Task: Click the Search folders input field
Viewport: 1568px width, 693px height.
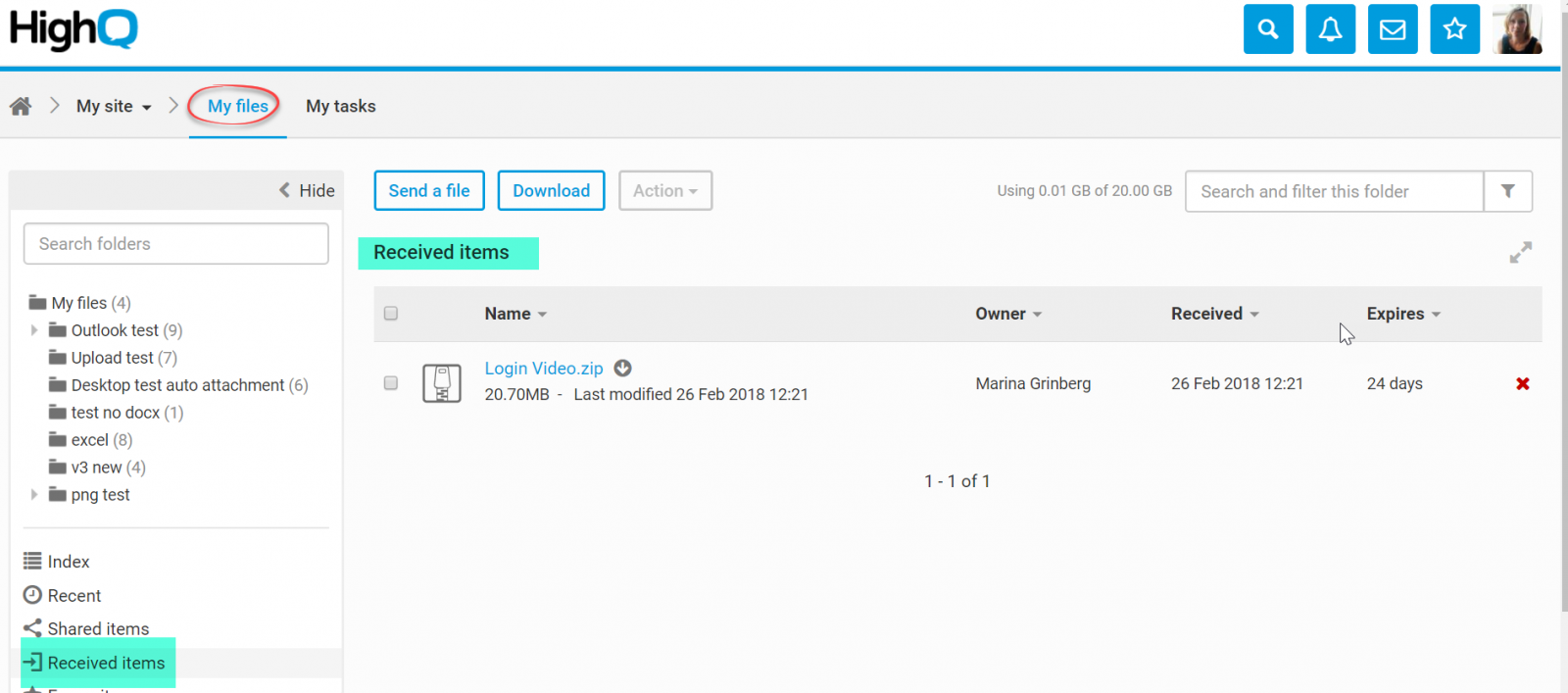Action: click(x=176, y=244)
